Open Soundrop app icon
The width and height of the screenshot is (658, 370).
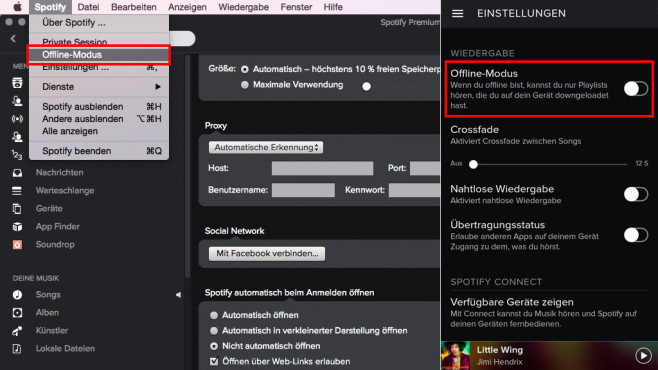[17, 245]
